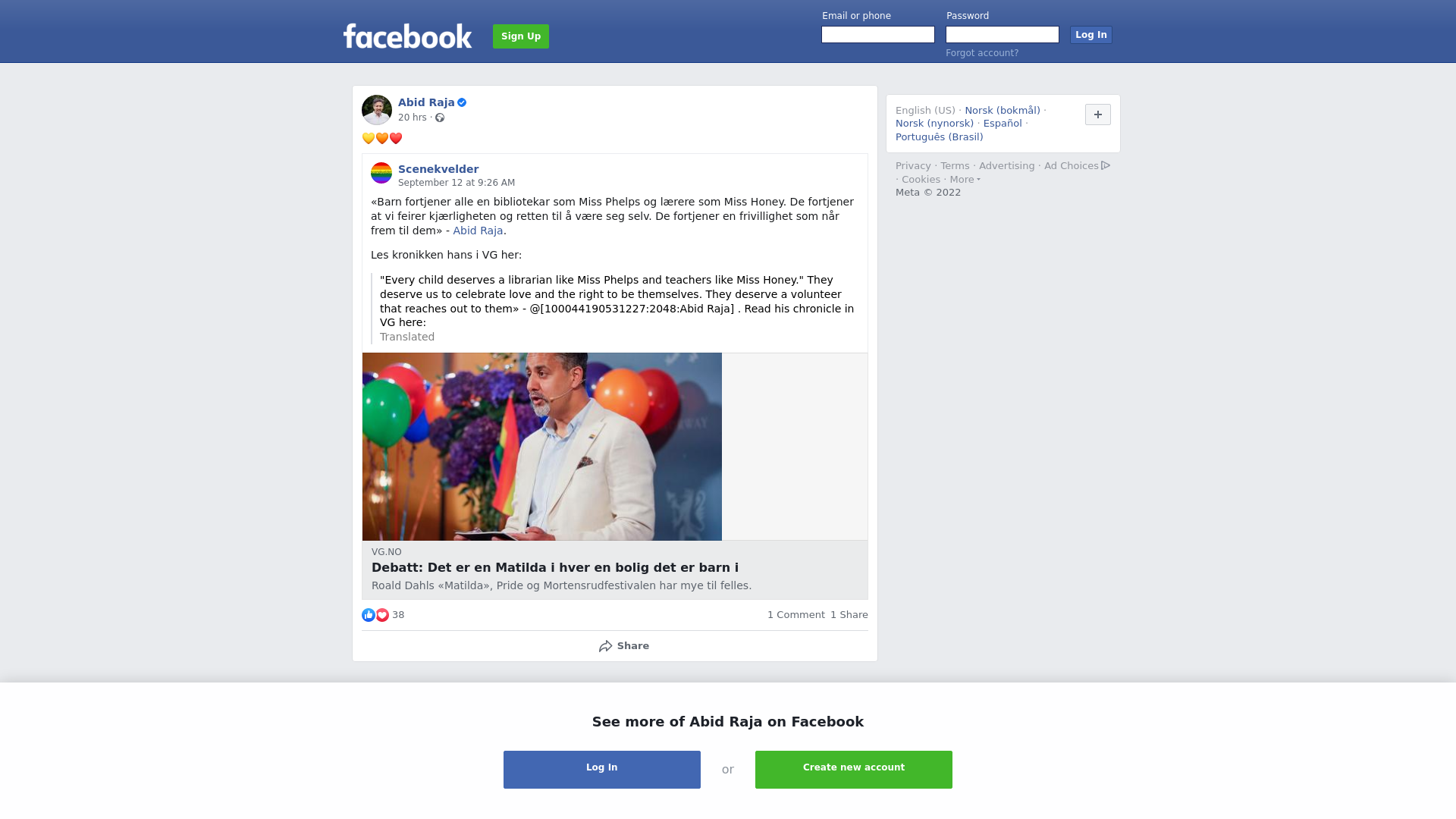Click the Facebook logo in header
Screen dimensions: 1456x819
(x=407, y=36)
